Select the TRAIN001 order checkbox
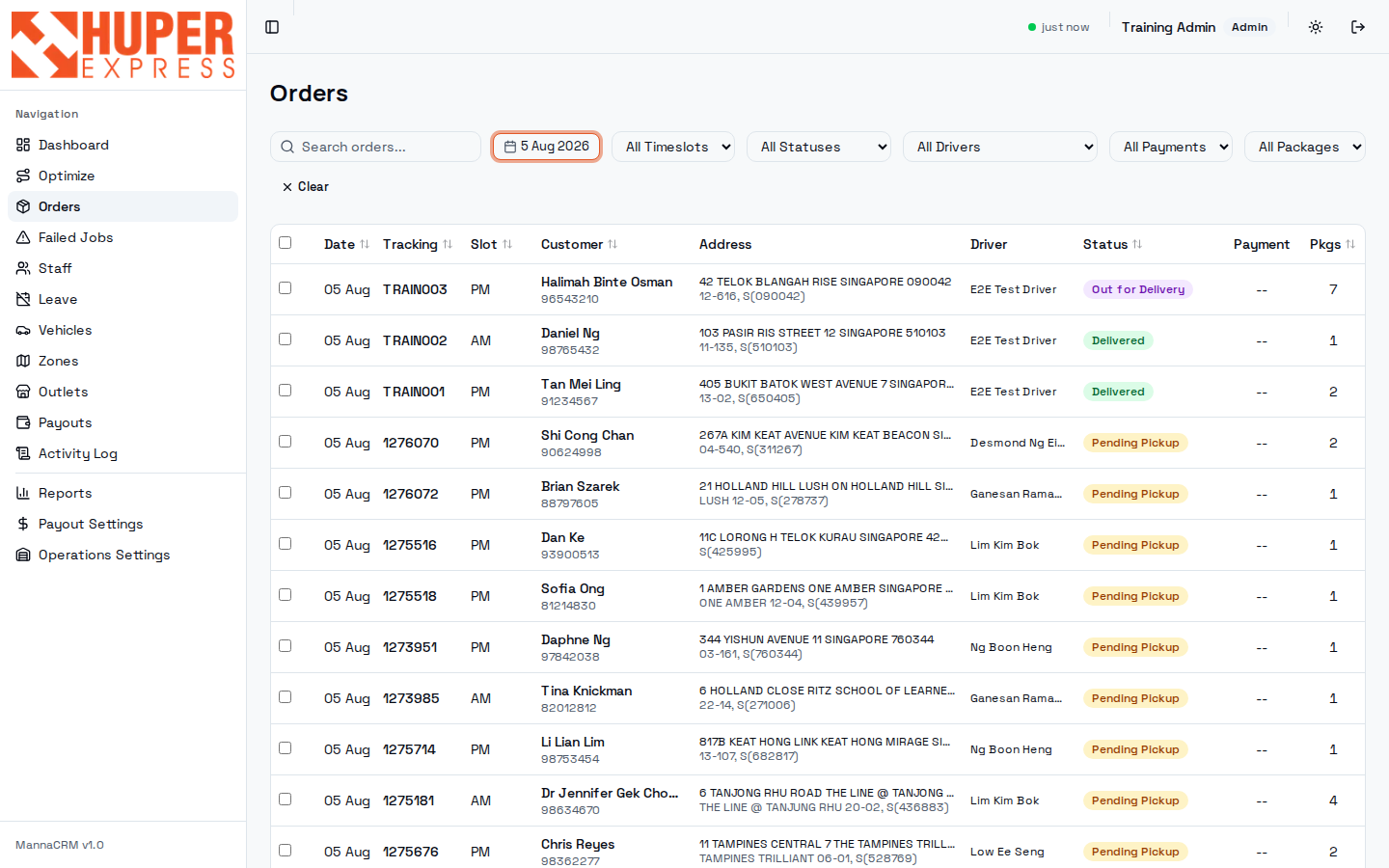The width and height of the screenshot is (1389, 868). (x=285, y=390)
